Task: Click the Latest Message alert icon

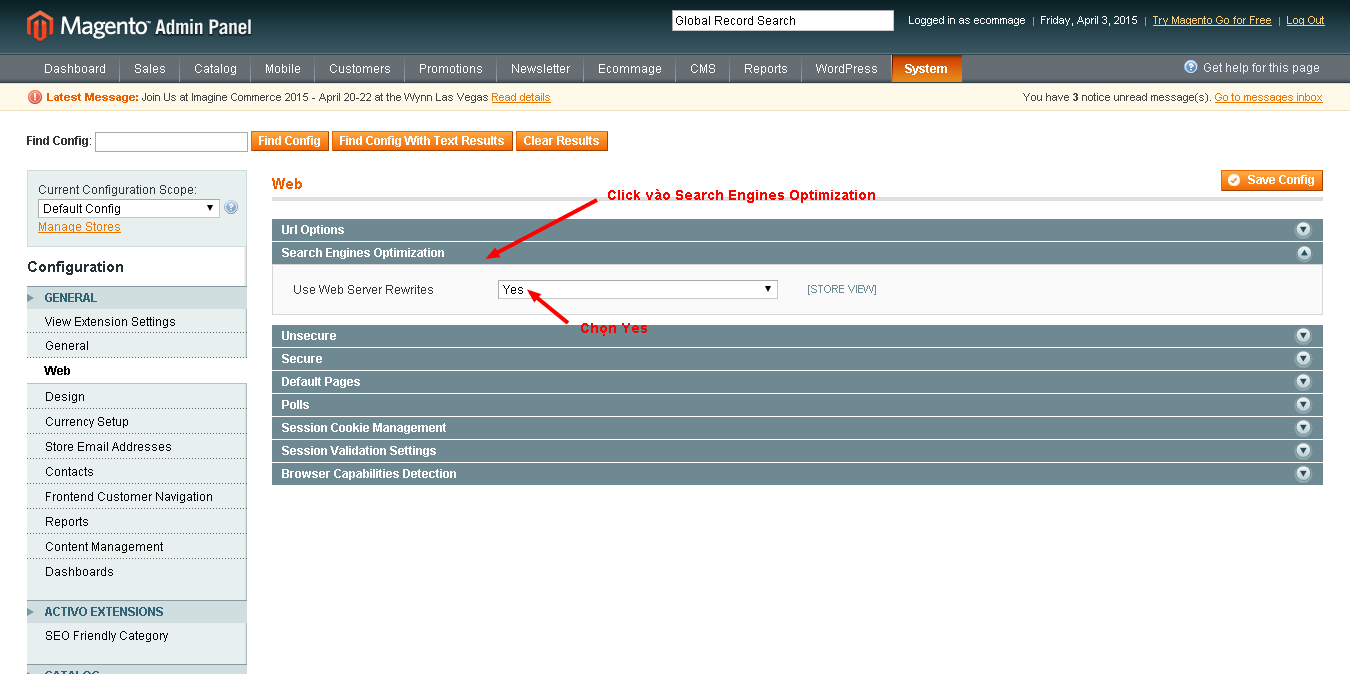Action: [x=35, y=97]
